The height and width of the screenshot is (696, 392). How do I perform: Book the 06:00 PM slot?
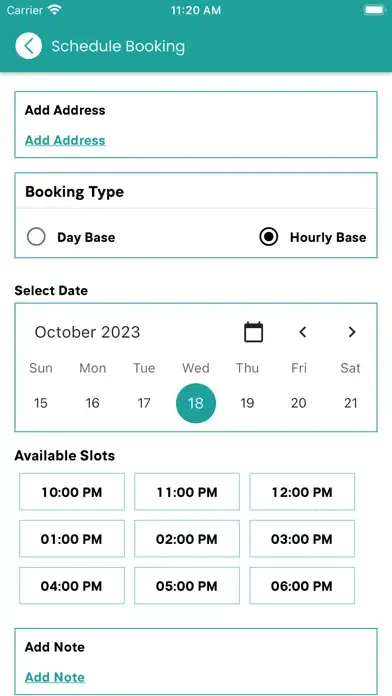pos(302,586)
